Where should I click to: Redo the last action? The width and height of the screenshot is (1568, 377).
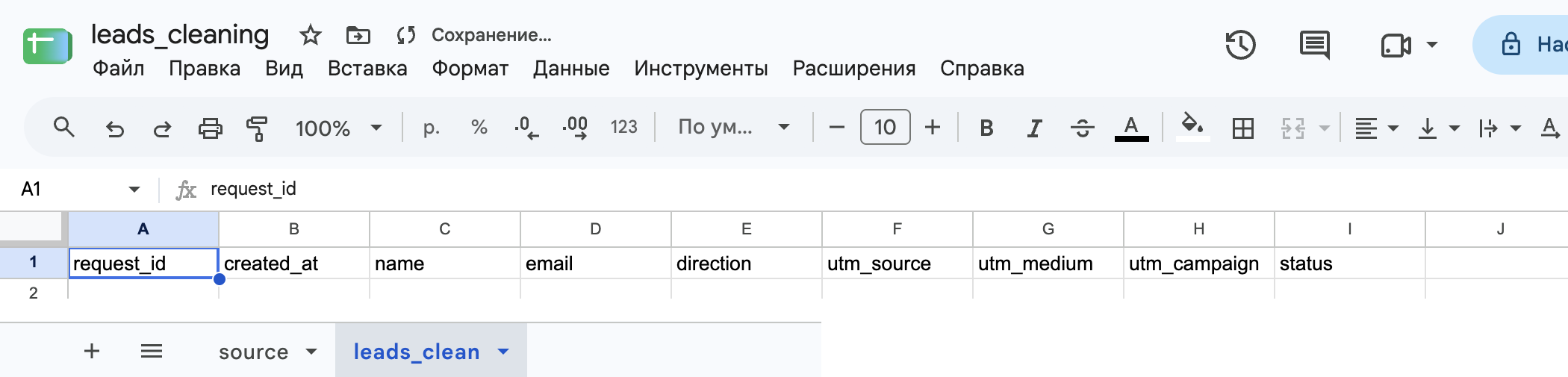click(x=162, y=128)
